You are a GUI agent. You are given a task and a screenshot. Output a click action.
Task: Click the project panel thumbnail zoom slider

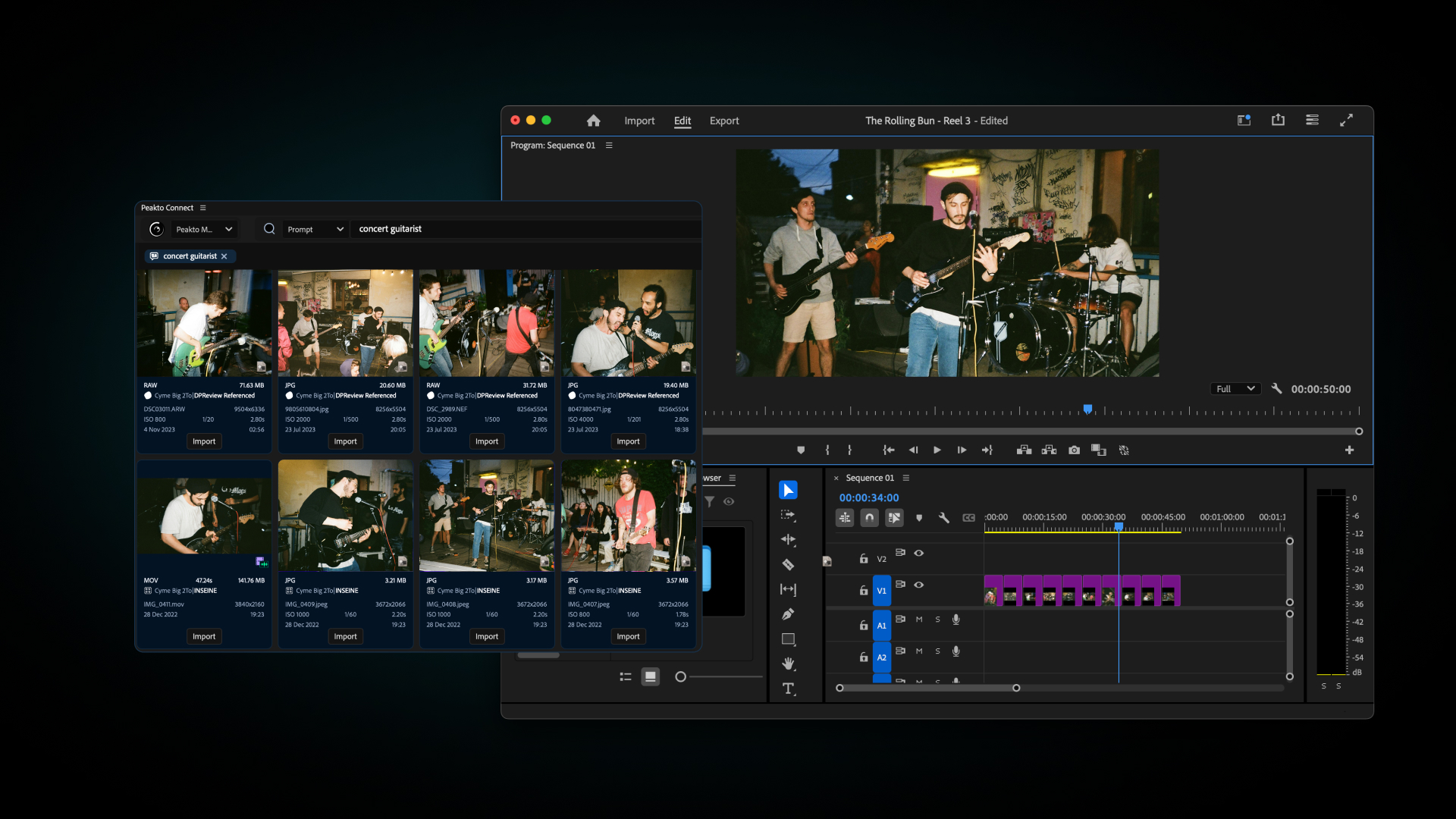click(x=681, y=676)
